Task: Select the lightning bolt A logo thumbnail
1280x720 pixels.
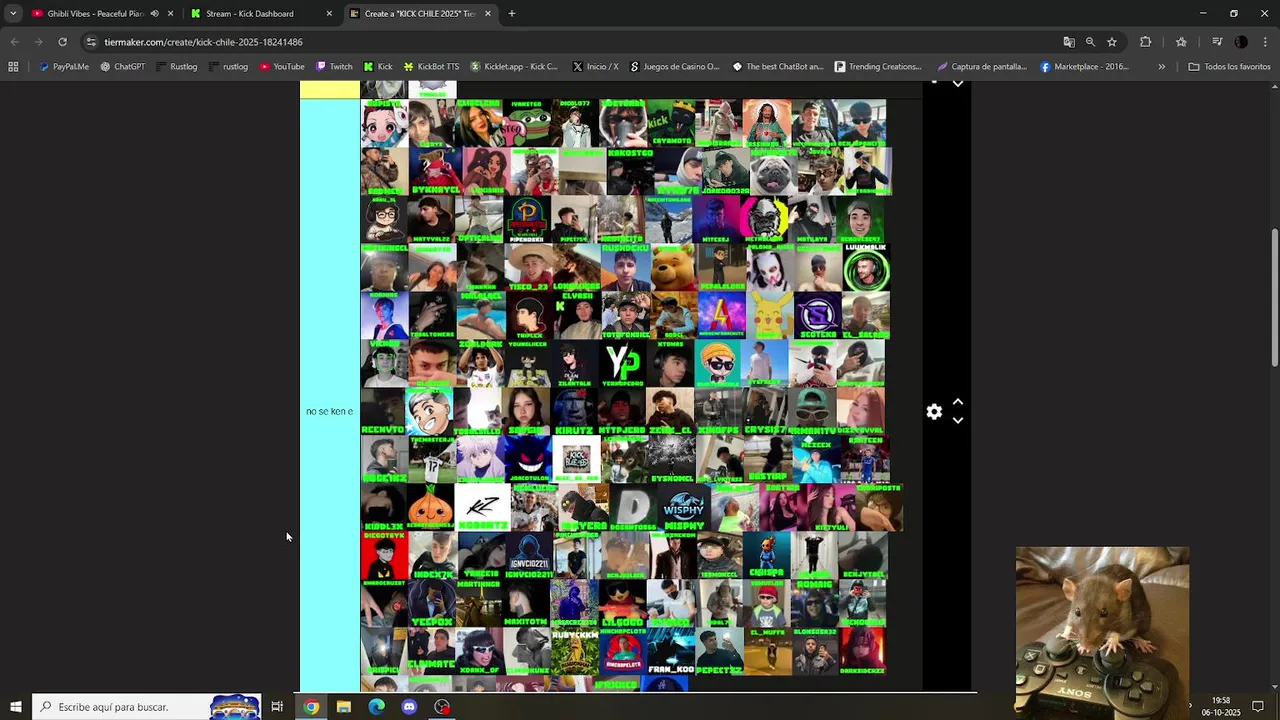Action: pos(721,315)
